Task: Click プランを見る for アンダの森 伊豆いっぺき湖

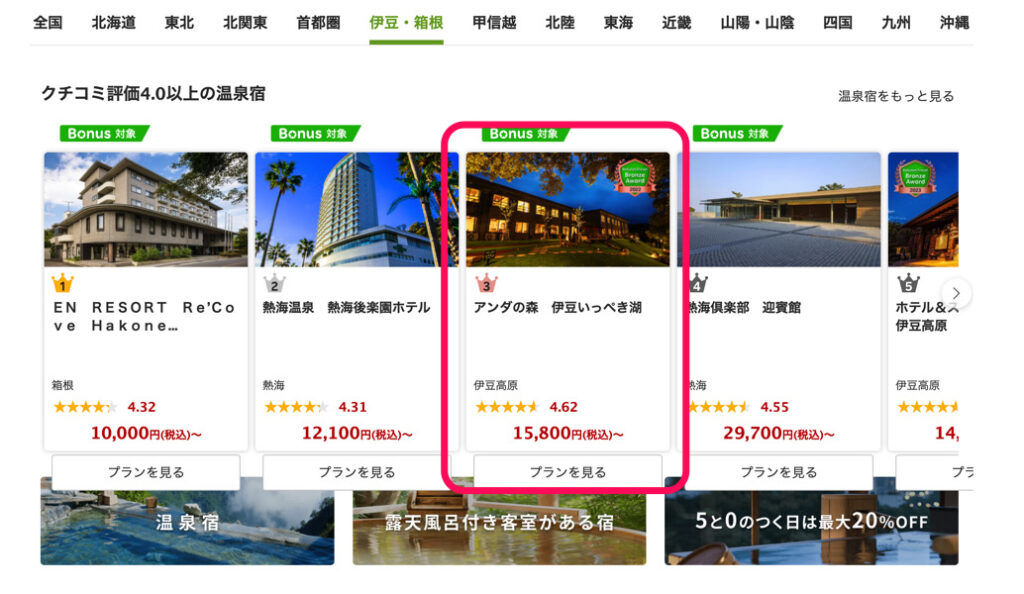Action: [x=568, y=472]
